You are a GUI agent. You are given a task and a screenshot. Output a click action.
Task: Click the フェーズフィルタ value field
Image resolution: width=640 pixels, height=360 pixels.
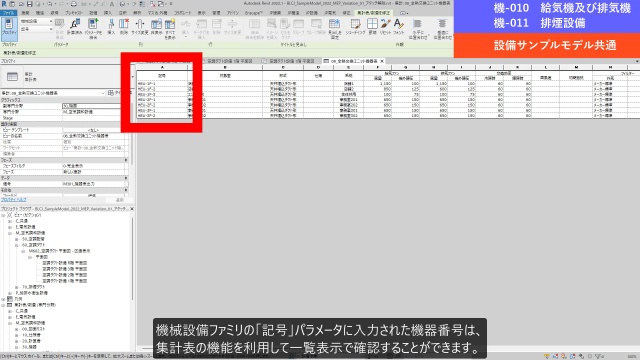(x=93, y=166)
